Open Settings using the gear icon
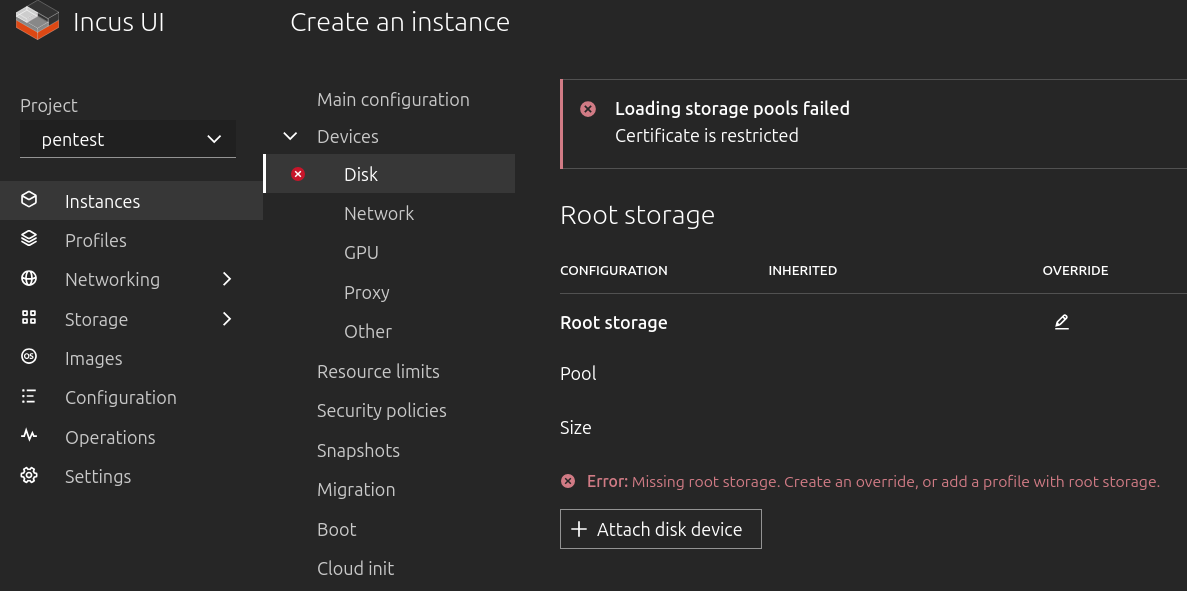Viewport: 1187px width, 591px height. coord(29,476)
